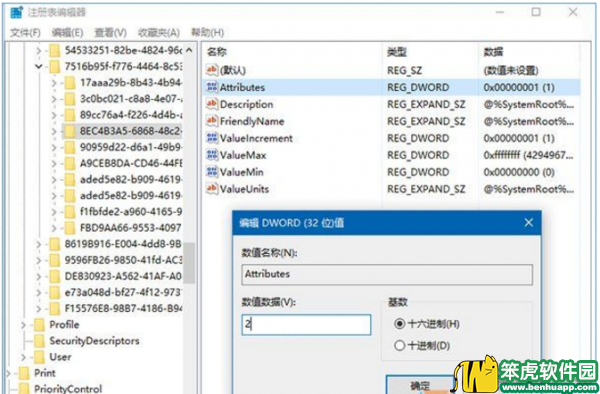Expand the Profile key
This screenshot has width=600, height=394.
tap(23, 325)
